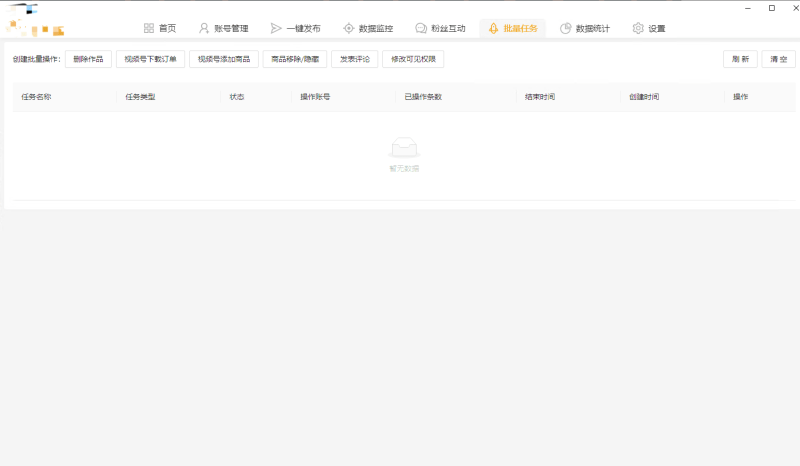Image resolution: width=800 pixels, height=466 pixels.
Task: Select 修改可见权限 button
Action: click(413, 59)
